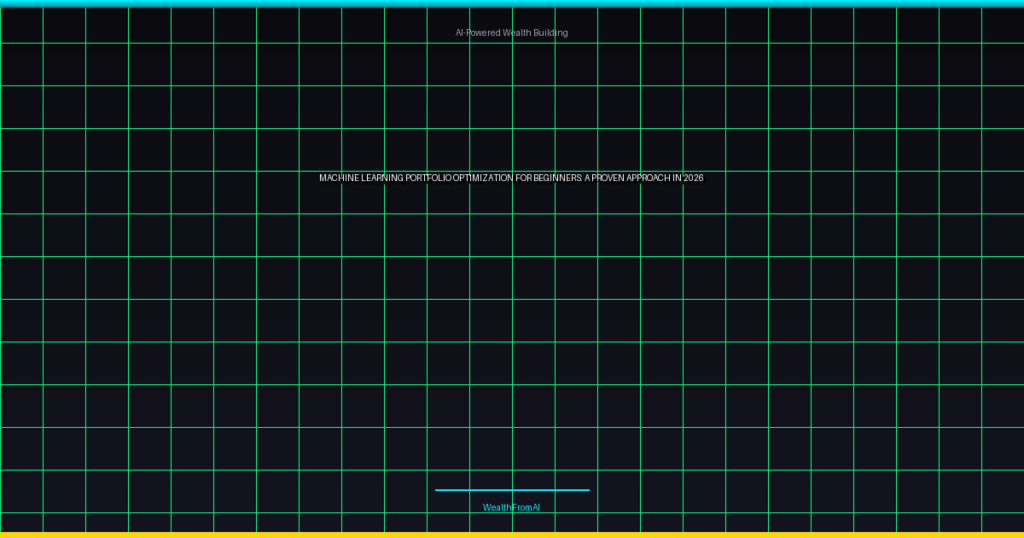Click the cyan bar along the top edge
This screenshot has height=538, width=1024.
coord(512,3)
